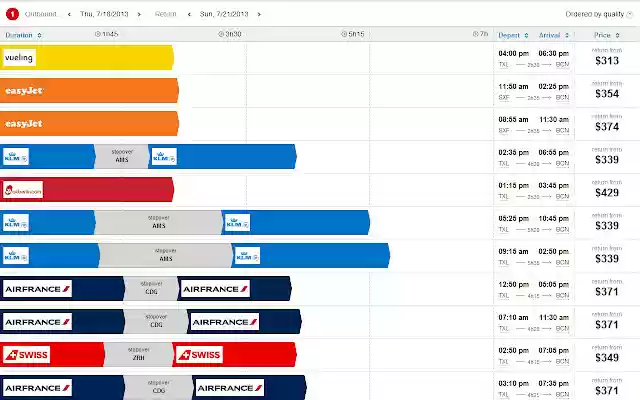Select the $371 price for 12:50 pm flight
The height and width of the screenshot is (400, 640).
[607, 292]
